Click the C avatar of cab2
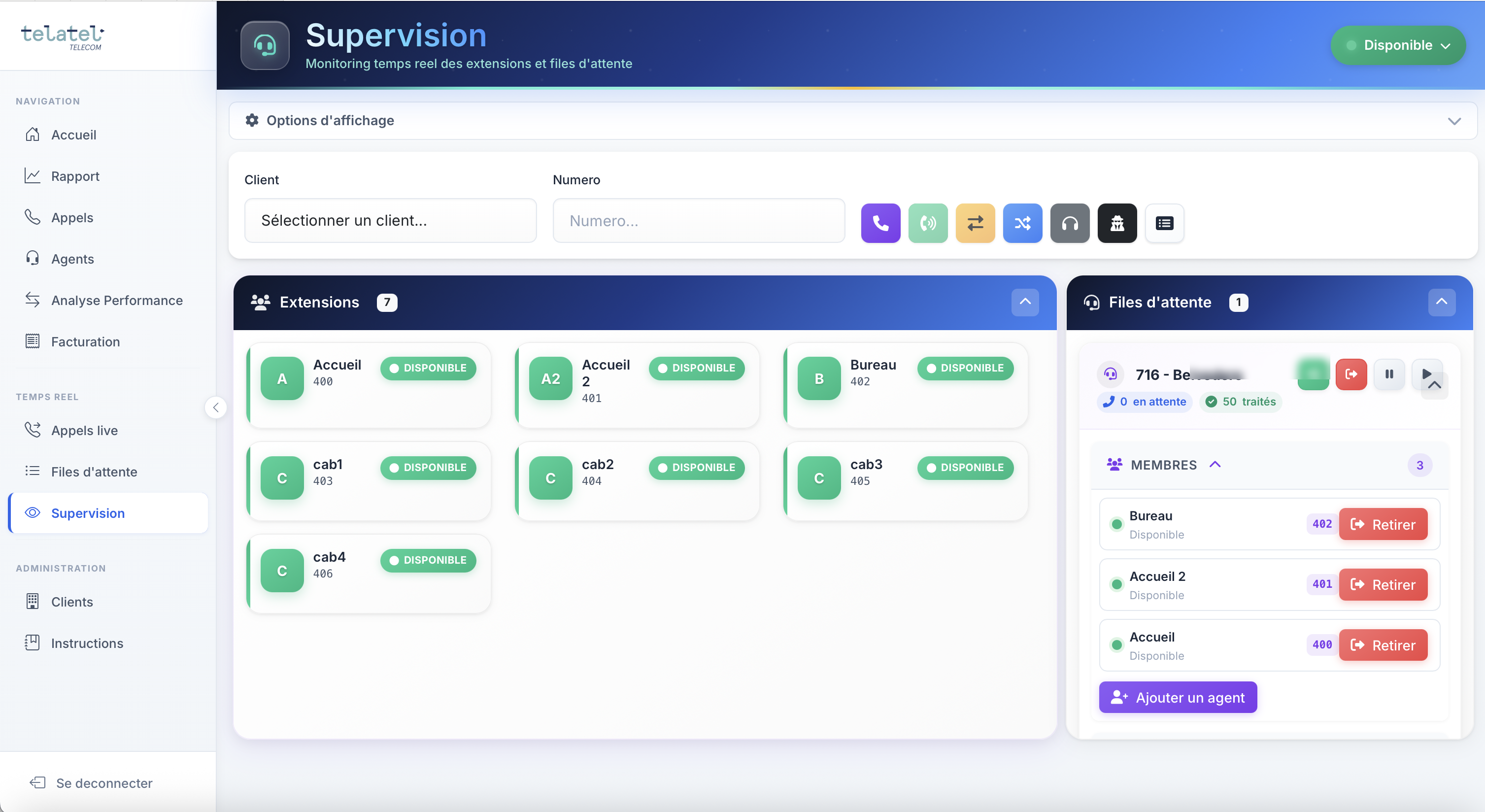The width and height of the screenshot is (1485, 812). [550, 478]
